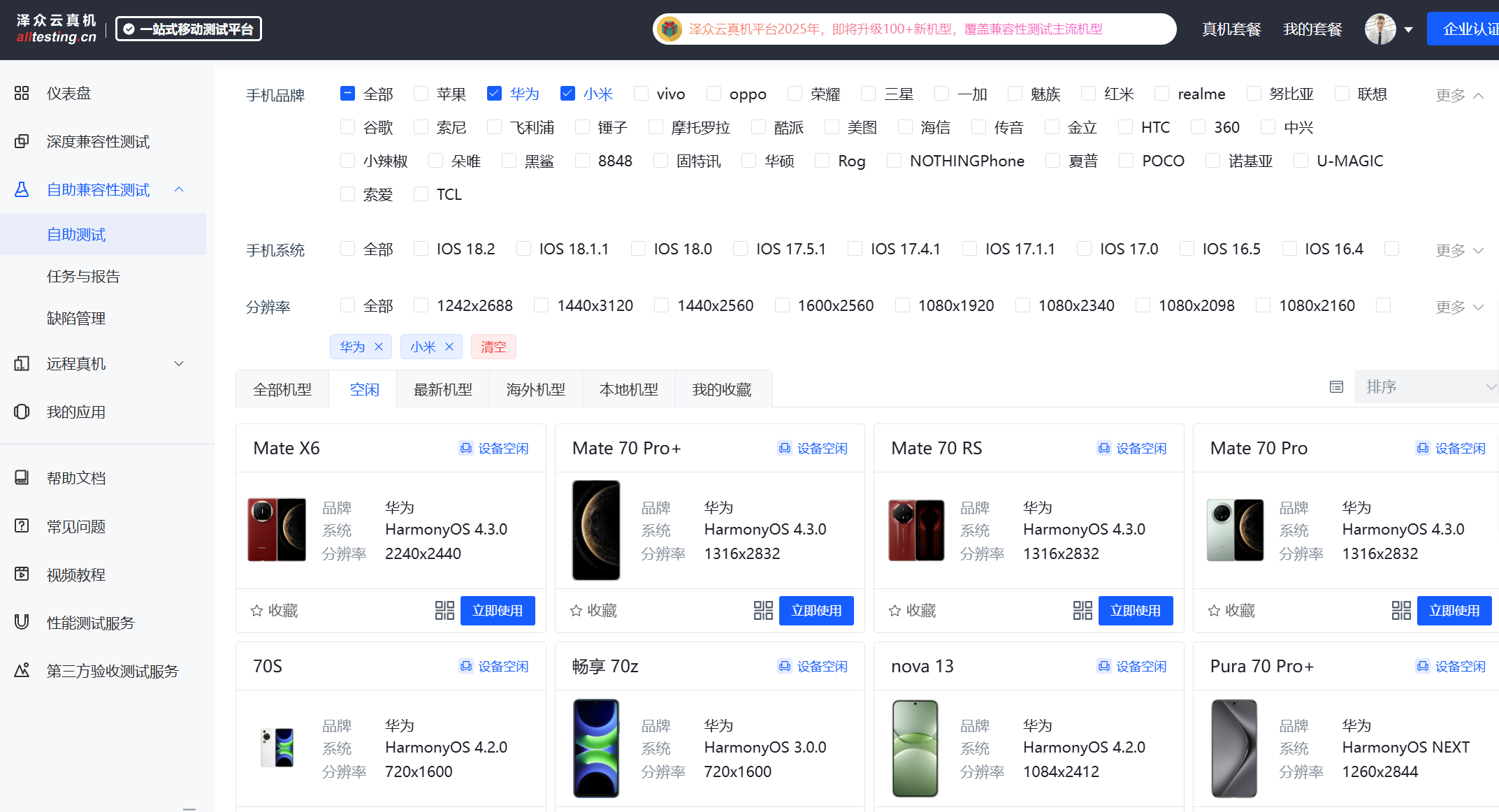Show QR code for Mate X6
The width and height of the screenshot is (1499, 812).
point(444,611)
